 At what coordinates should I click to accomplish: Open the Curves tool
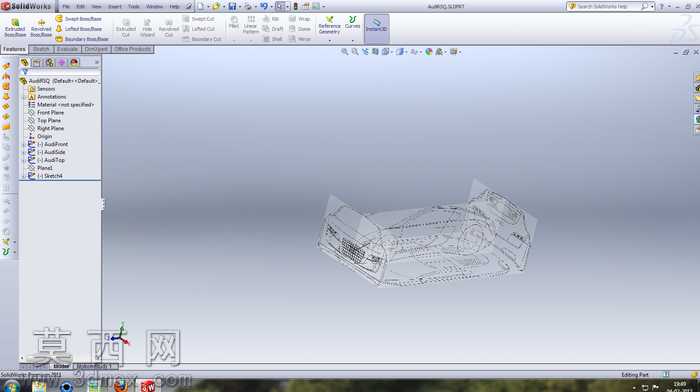(352, 22)
